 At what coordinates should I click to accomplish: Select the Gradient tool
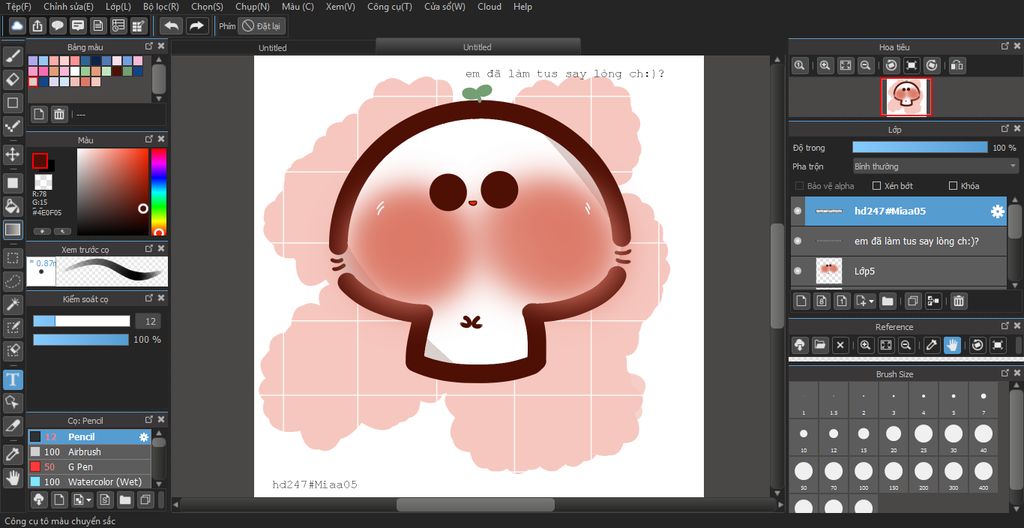click(x=12, y=229)
